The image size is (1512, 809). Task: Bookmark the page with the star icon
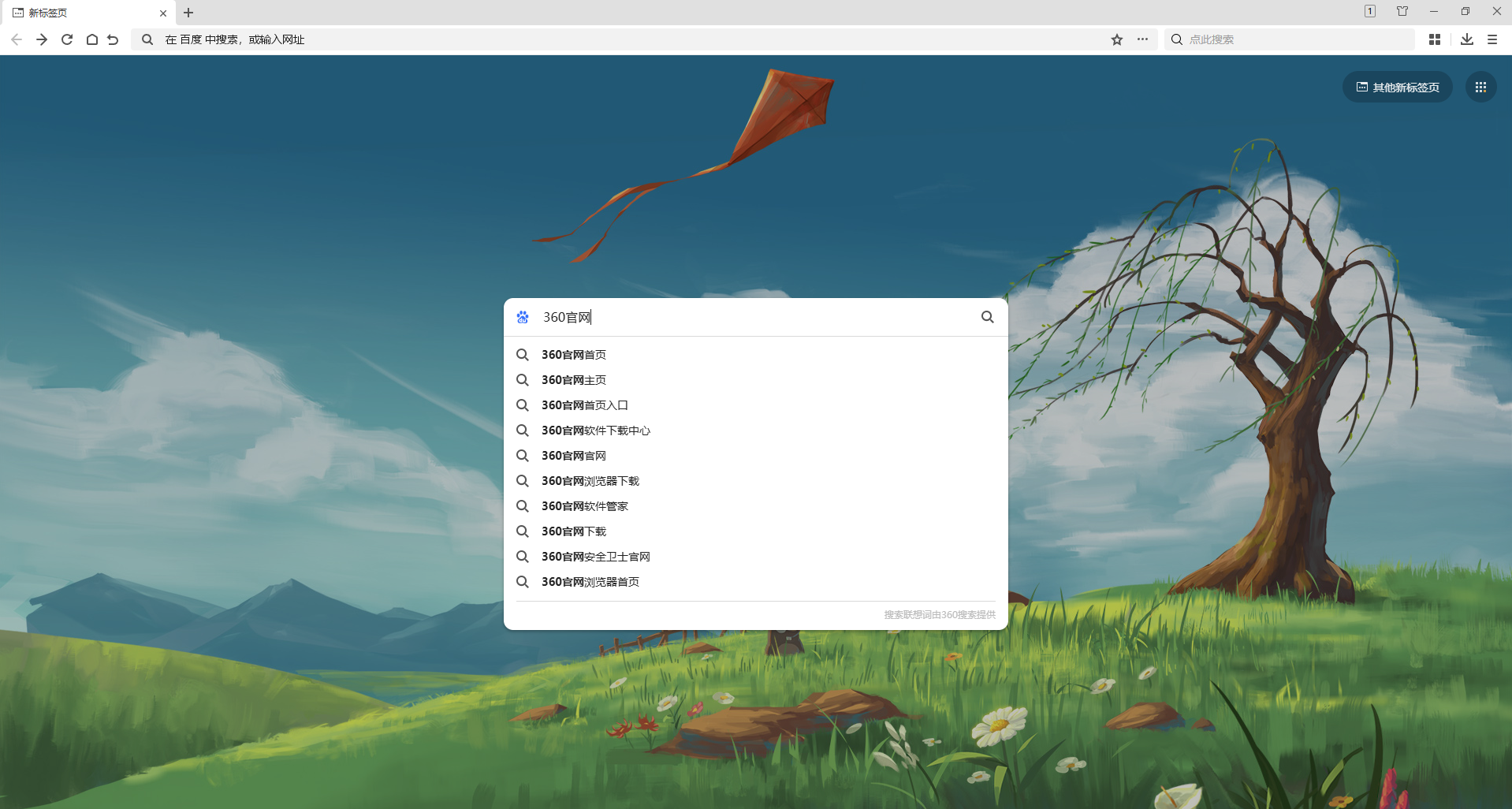coord(1117,39)
